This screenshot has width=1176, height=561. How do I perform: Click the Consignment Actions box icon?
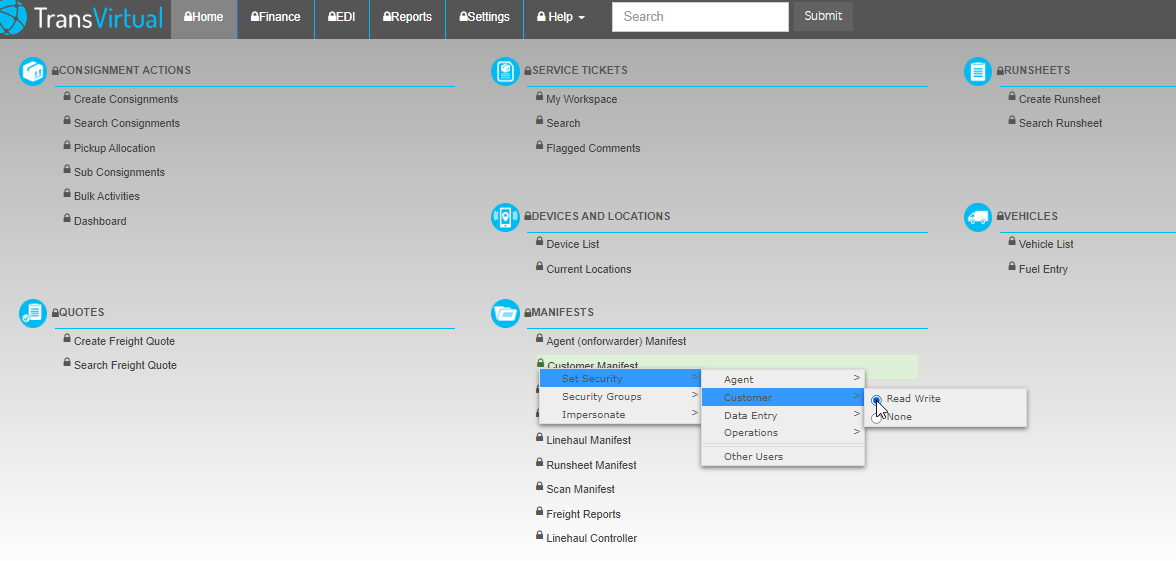click(33, 71)
